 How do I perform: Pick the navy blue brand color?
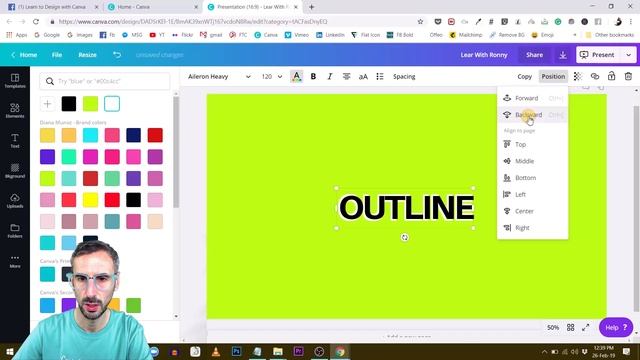[133, 135]
